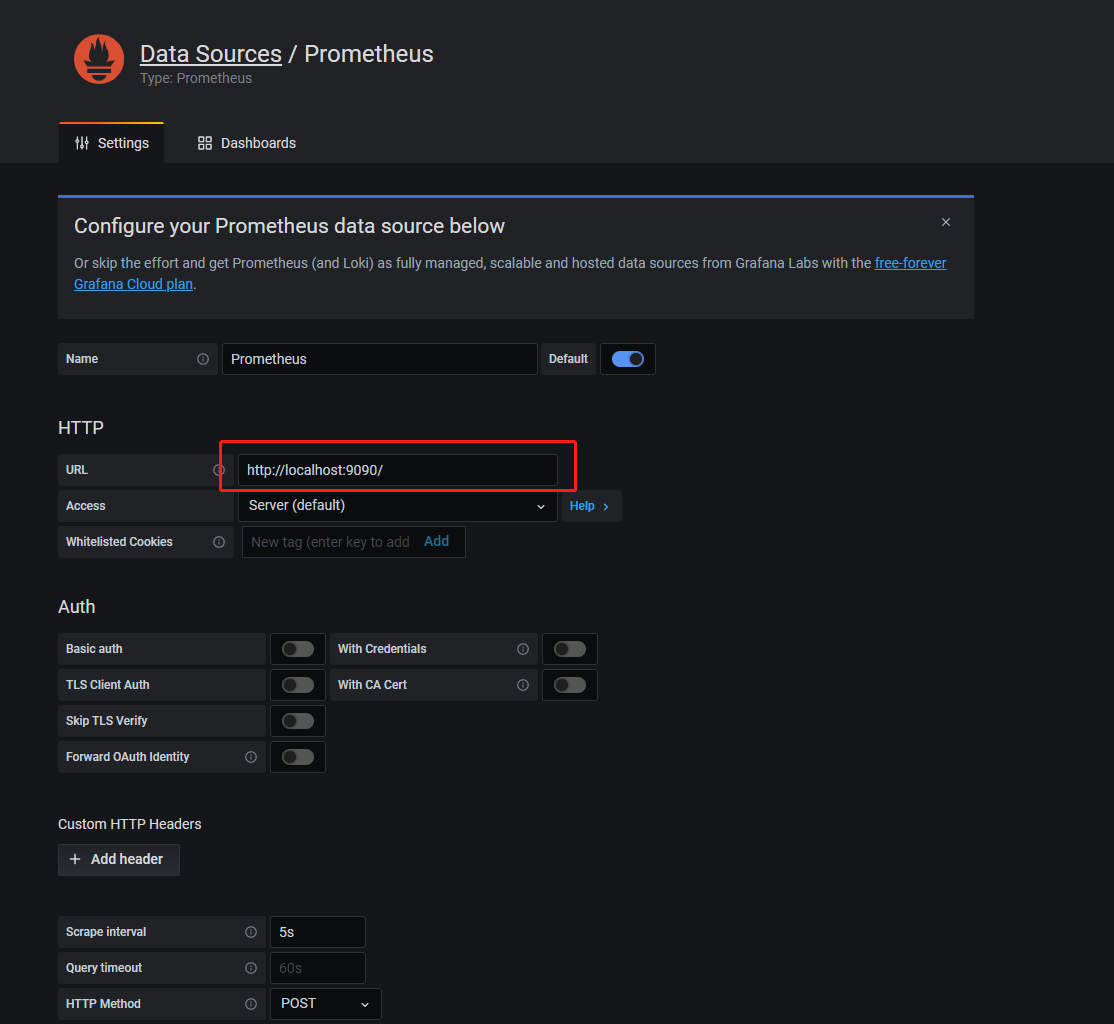Click the info icon beside Whitelisted Cookies

219,542
